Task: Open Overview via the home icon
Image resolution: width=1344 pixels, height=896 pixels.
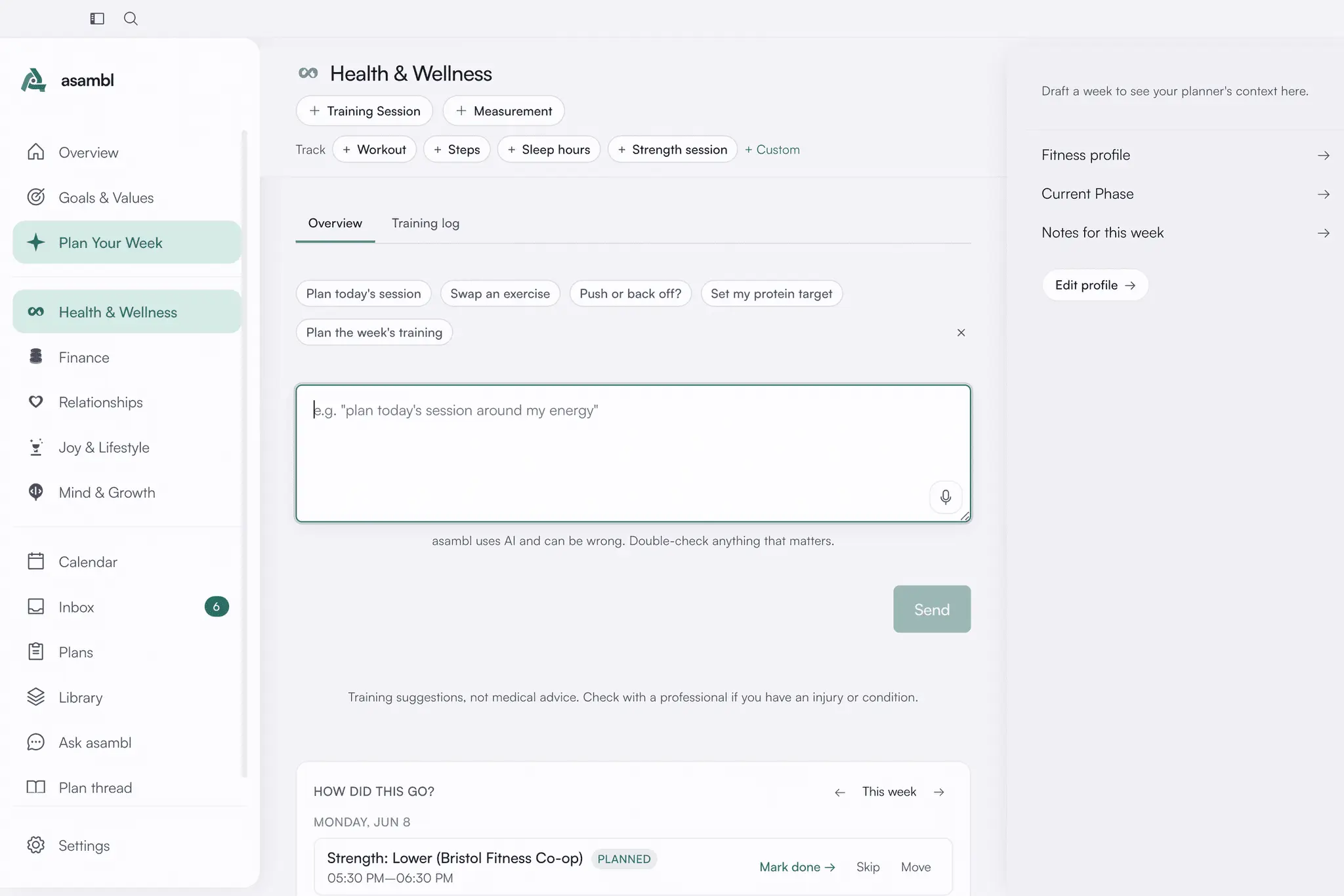Action: pyautogui.click(x=36, y=152)
